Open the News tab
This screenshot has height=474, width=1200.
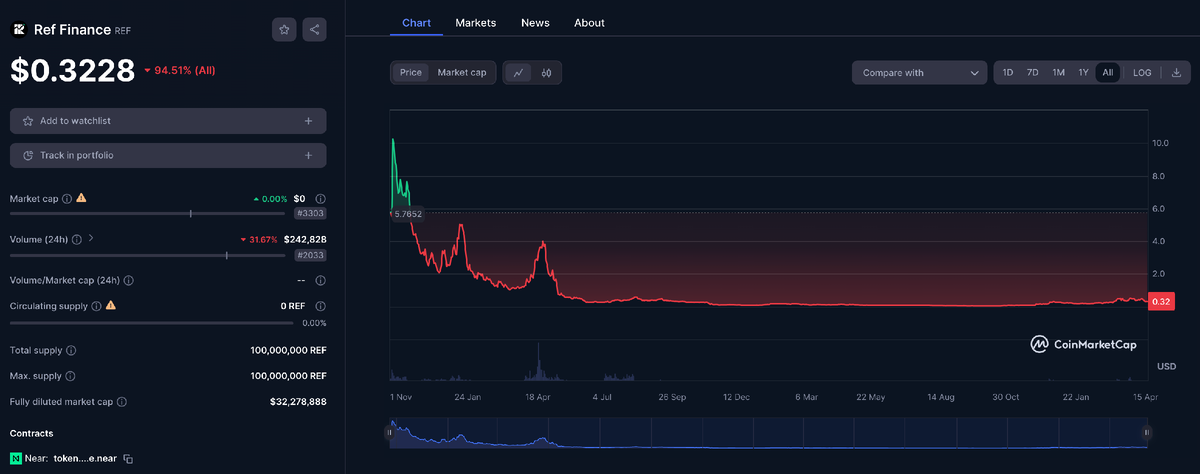click(x=535, y=22)
